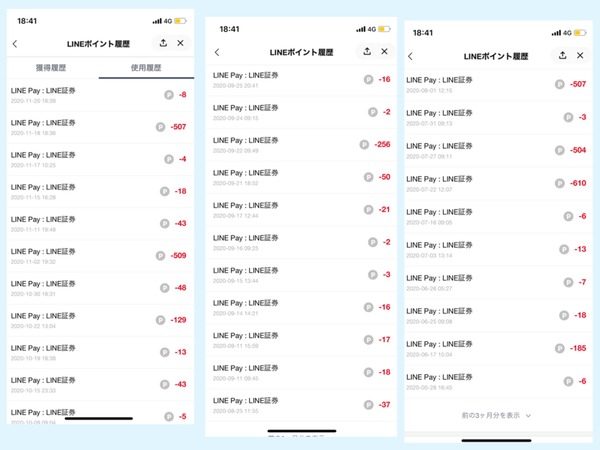Open the LINE Pay entry dated 2020-09-24 09:15
600x450 pixels.
tap(301, 112)
